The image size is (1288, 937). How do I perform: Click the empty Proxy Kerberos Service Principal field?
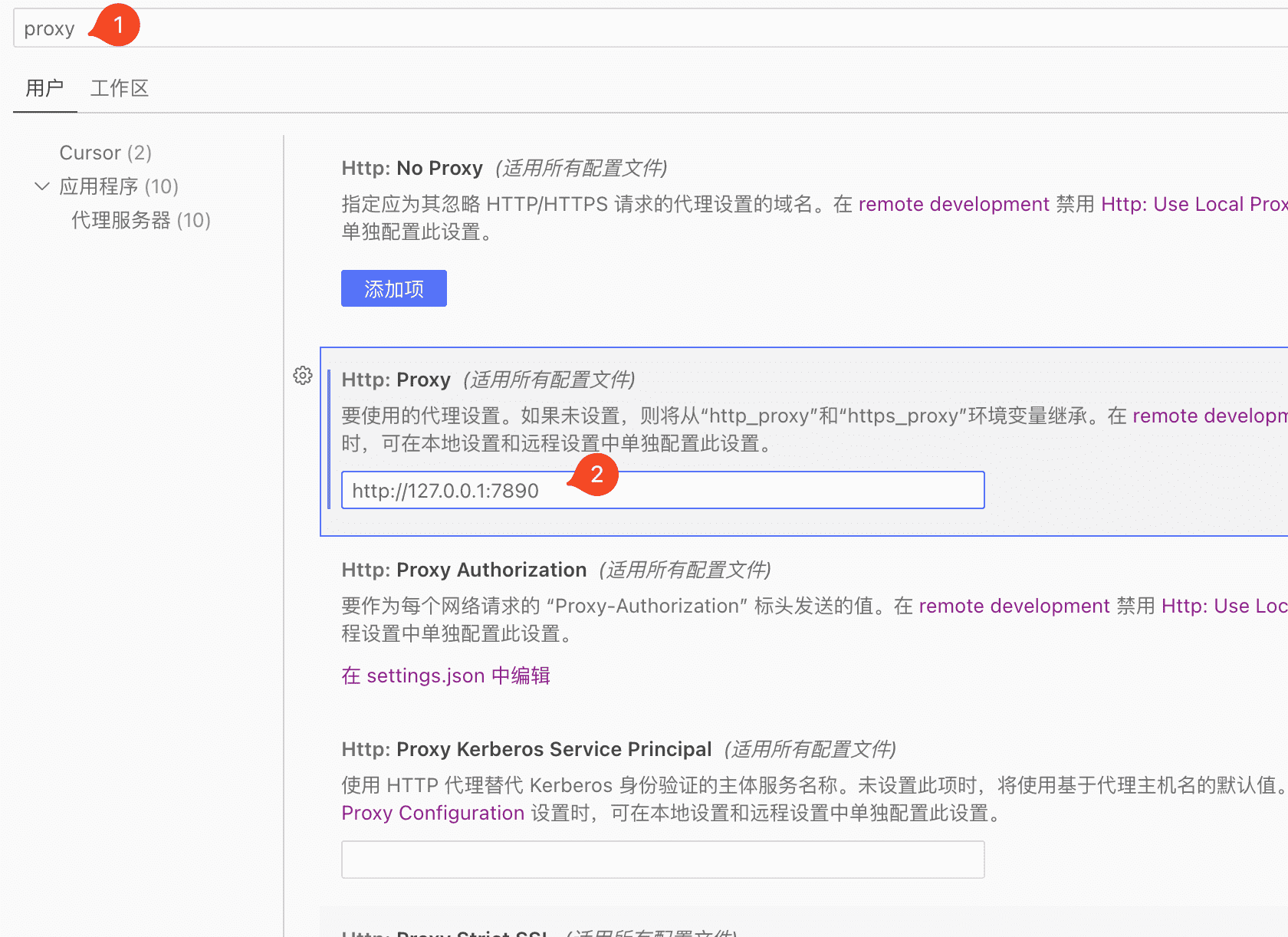point(662,860)
